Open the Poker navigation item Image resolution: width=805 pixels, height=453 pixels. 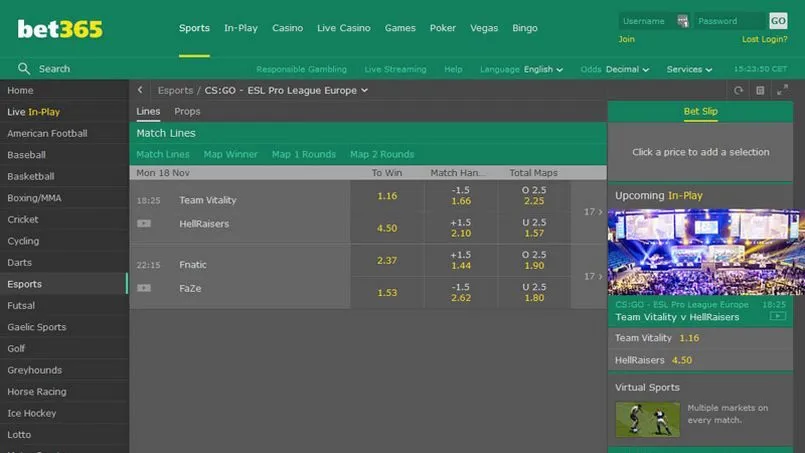point(443,28)
